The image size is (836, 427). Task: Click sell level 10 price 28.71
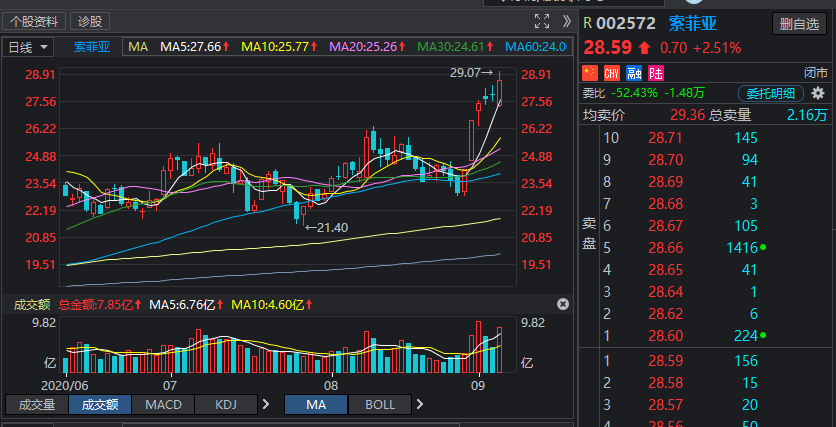coord(665,138)
